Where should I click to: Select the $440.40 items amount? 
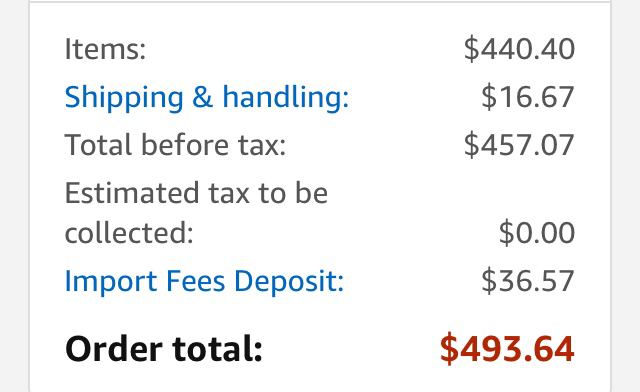click(519, 49)
